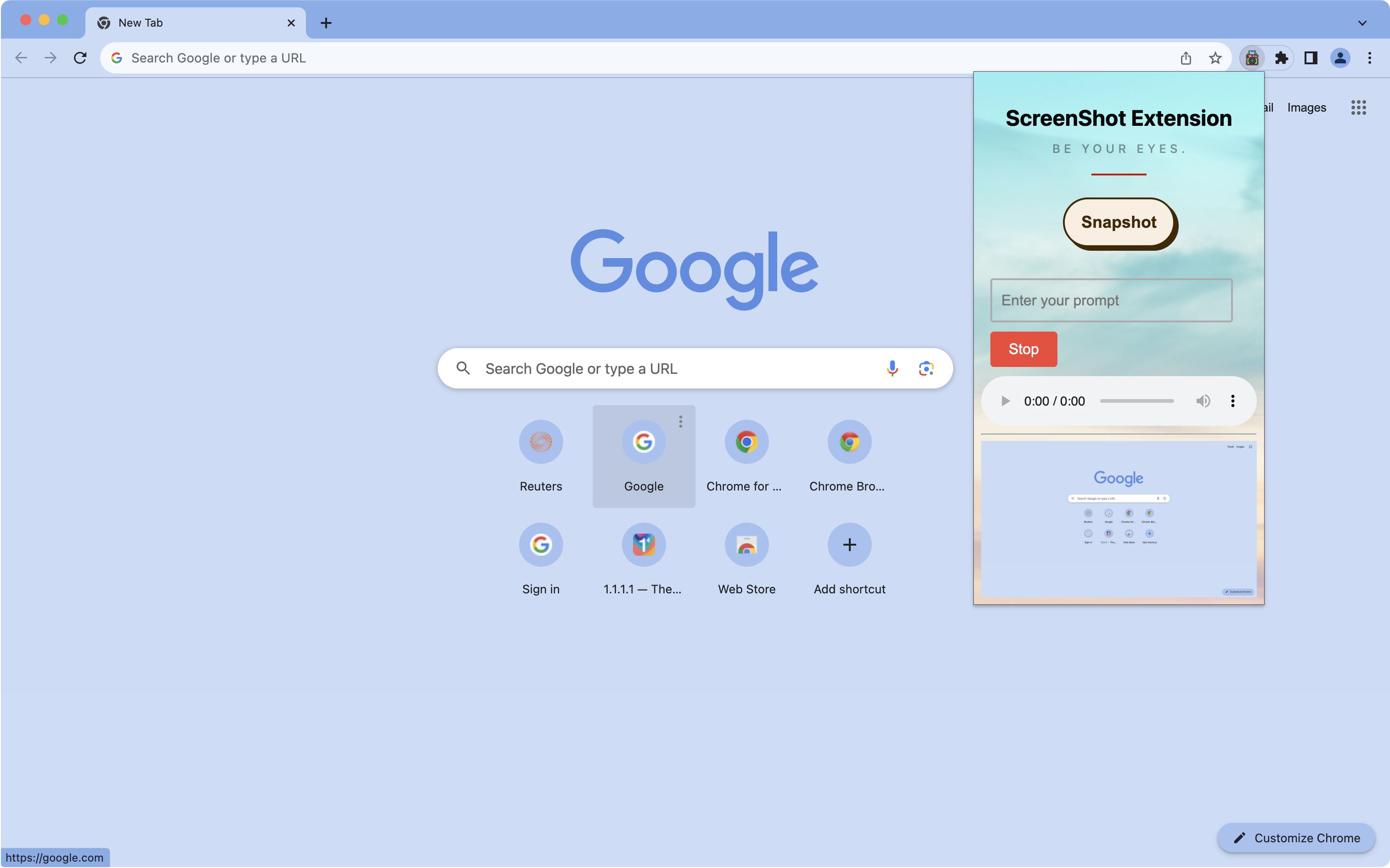Toggle the side panel icon
The height and width of the screenshot is (868, 1390).
pos(1310,58)
